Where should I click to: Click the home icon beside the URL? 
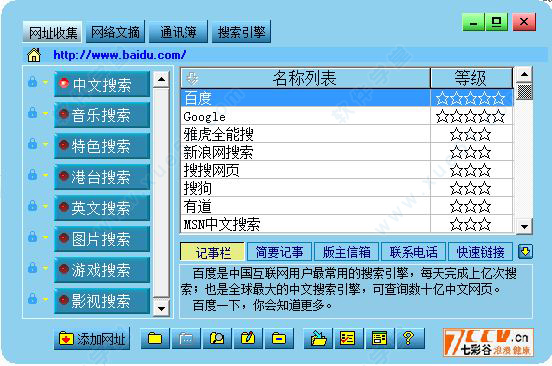click(34, 55)
